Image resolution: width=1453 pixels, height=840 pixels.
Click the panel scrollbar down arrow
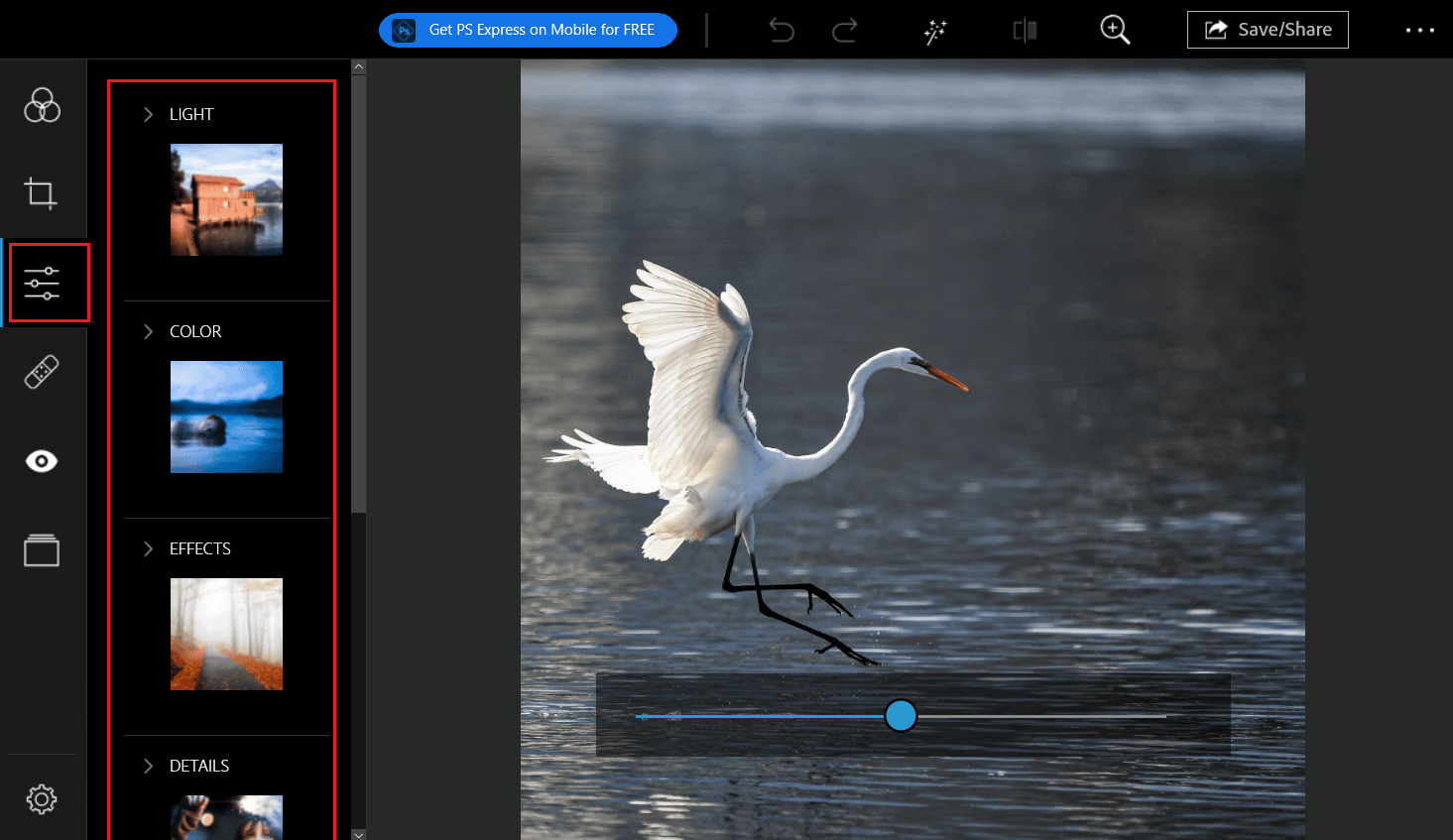click(359, 834)
